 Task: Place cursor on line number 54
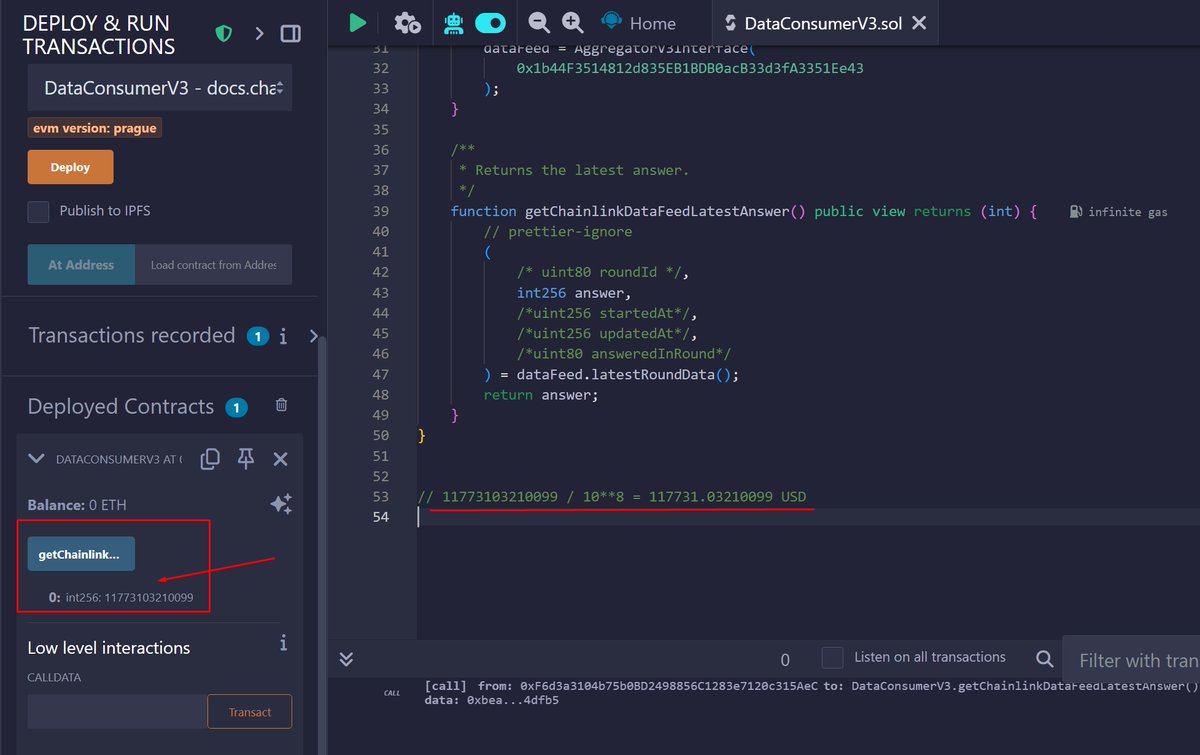pos(381,517)
